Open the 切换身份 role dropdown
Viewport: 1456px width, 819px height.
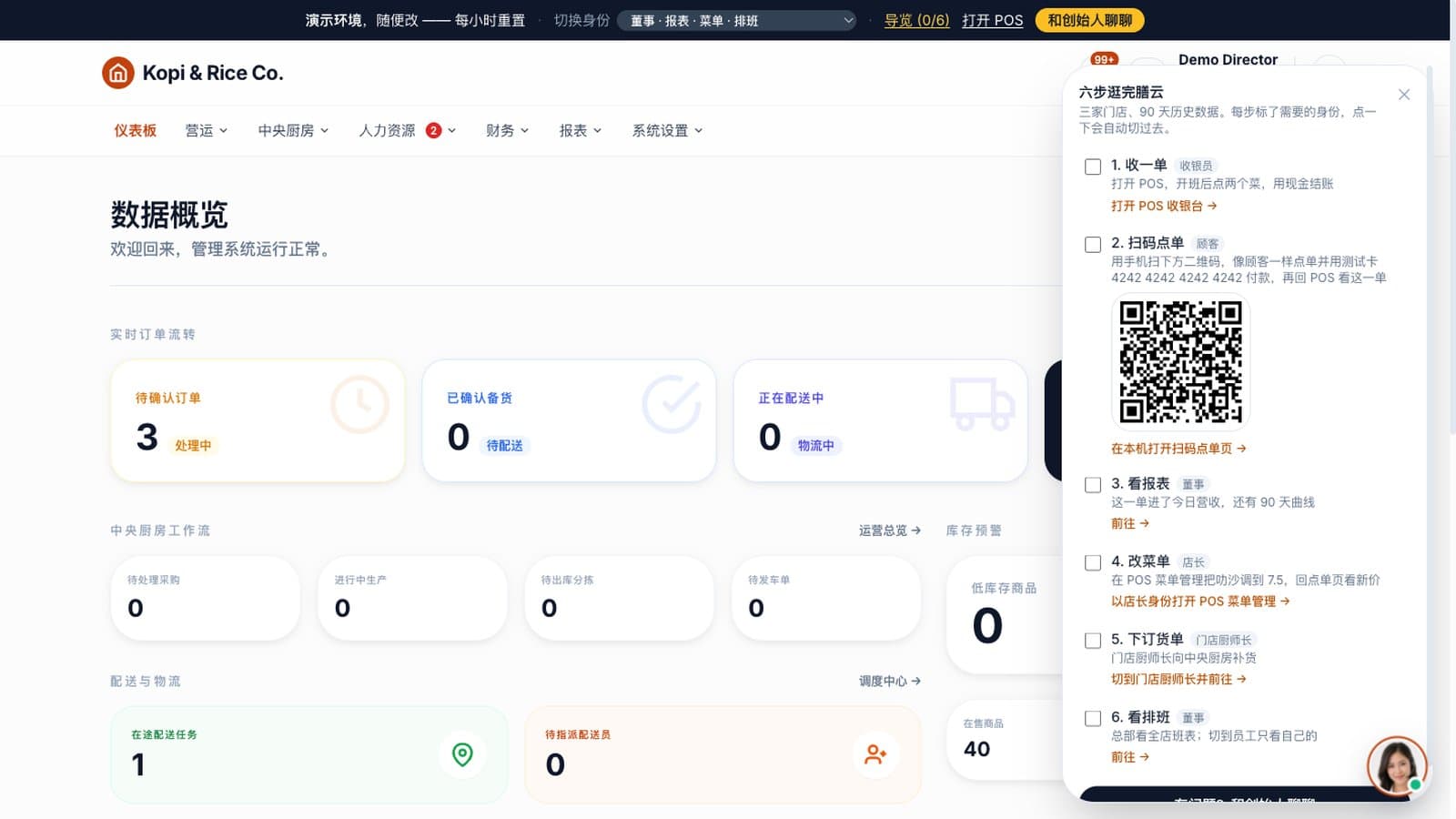point(737,20)
